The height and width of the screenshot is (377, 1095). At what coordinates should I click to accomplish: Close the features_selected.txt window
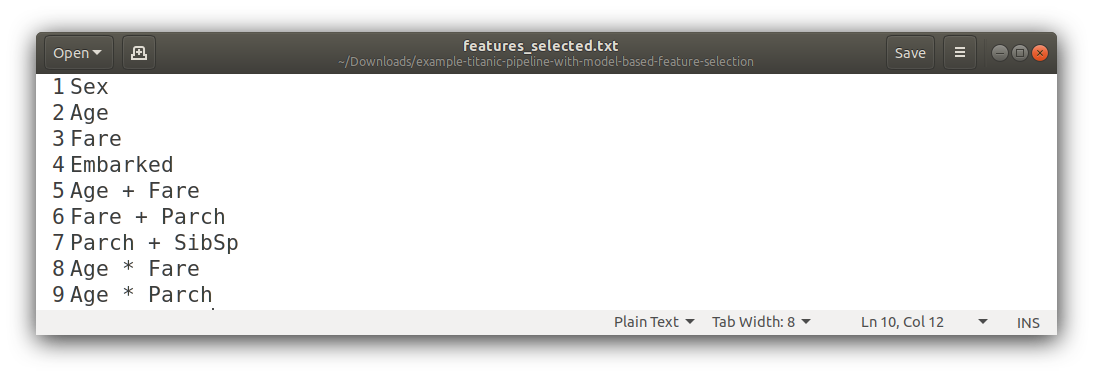[1040, 52]
